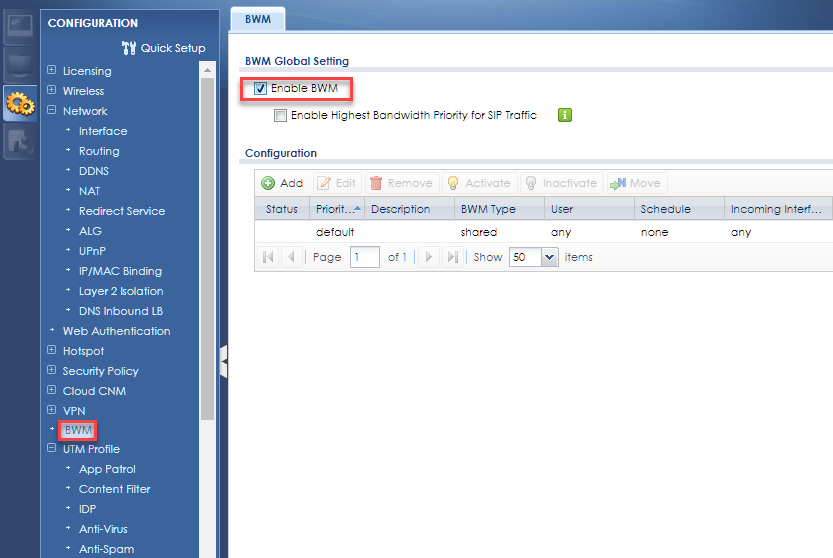This screenshot has height=558, width=833.
Task: Expand the VPN tree node
Action: click(x=51, y=411)
